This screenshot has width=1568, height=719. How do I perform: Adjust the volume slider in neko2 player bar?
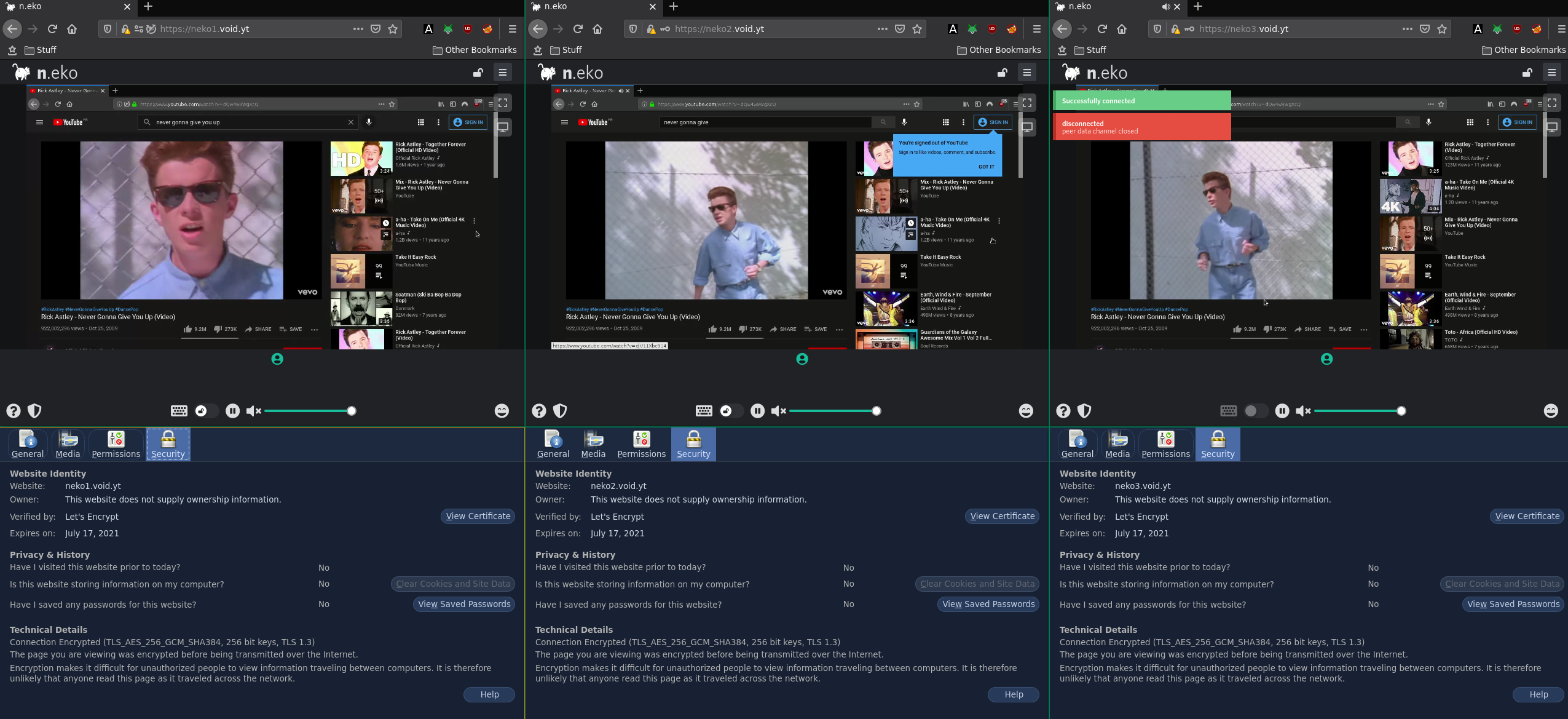(x=834, y=411)
